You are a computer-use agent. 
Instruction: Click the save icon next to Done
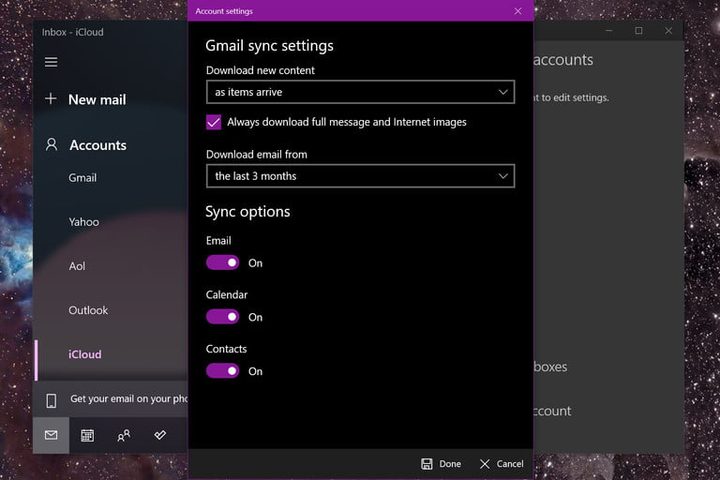[x=427, y=464]
